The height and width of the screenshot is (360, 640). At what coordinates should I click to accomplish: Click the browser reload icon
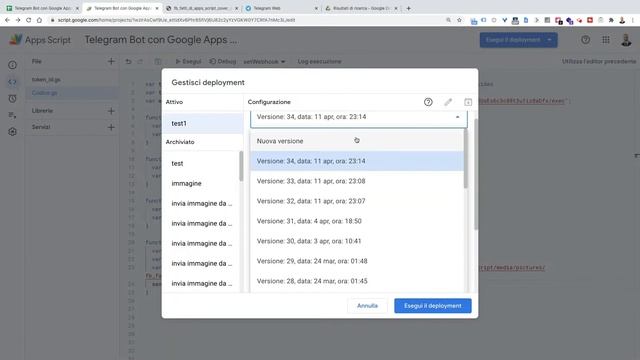(29, 20)
